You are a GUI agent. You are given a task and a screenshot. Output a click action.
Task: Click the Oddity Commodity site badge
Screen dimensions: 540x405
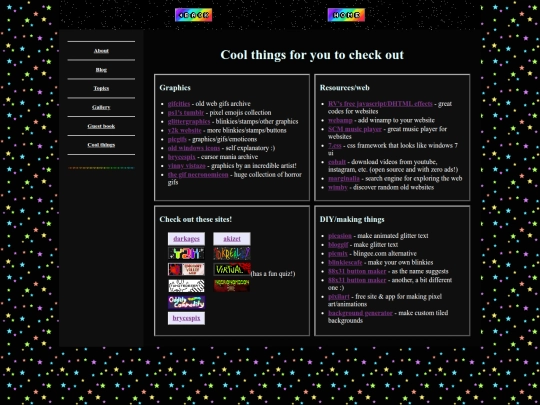point(186,302)
